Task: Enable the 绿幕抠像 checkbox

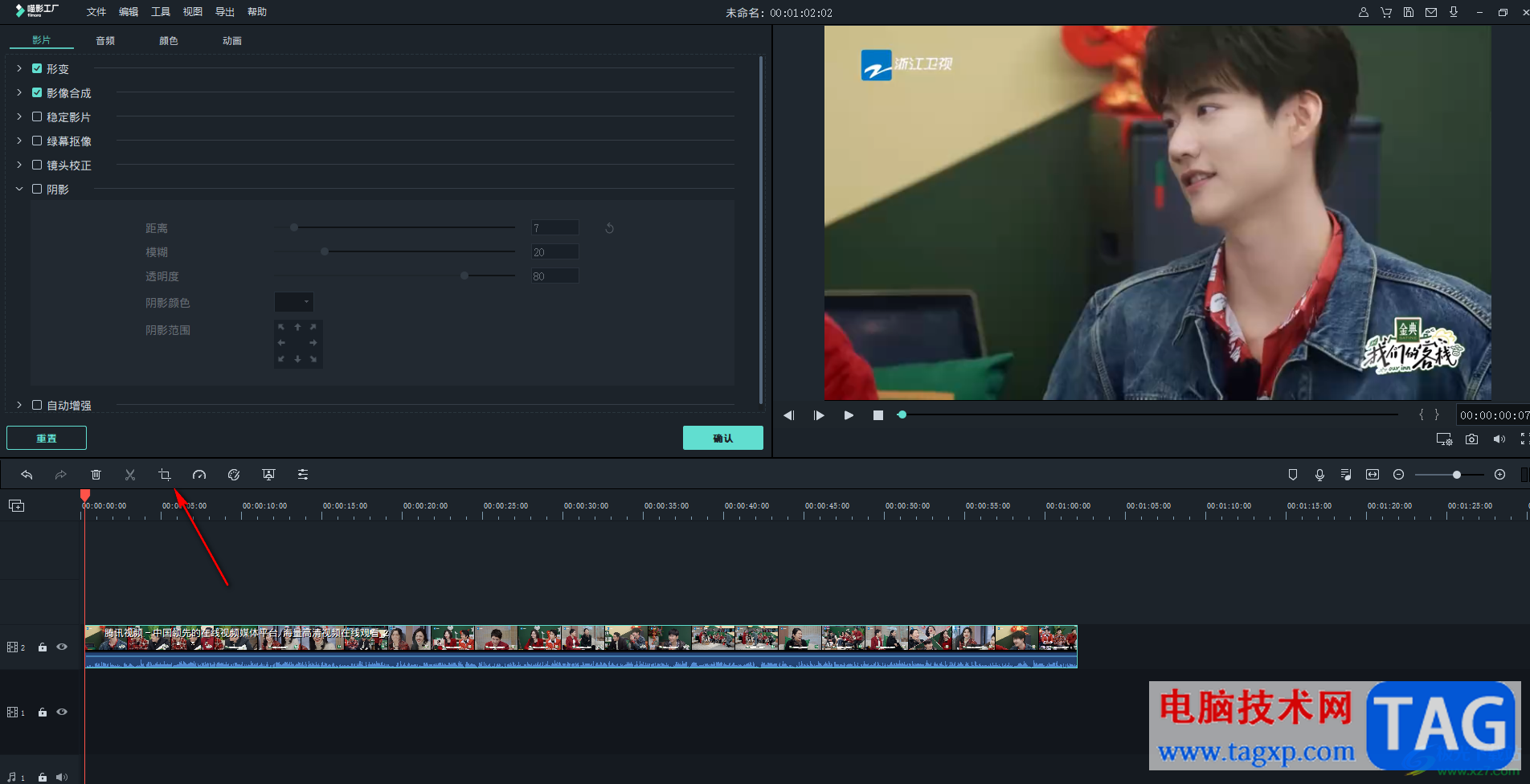Action: coord(37,141)
